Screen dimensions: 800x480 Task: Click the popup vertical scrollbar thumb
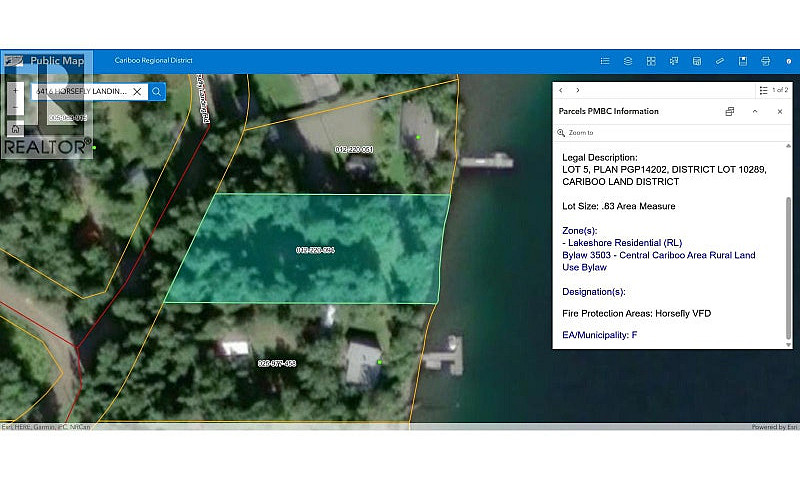point(788,268)
